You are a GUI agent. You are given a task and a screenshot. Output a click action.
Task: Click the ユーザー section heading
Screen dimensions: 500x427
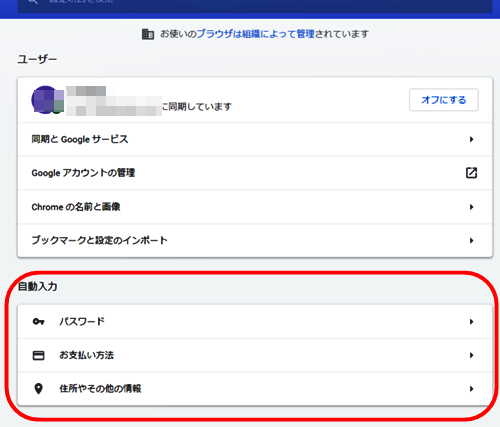[x=37, y=59]
